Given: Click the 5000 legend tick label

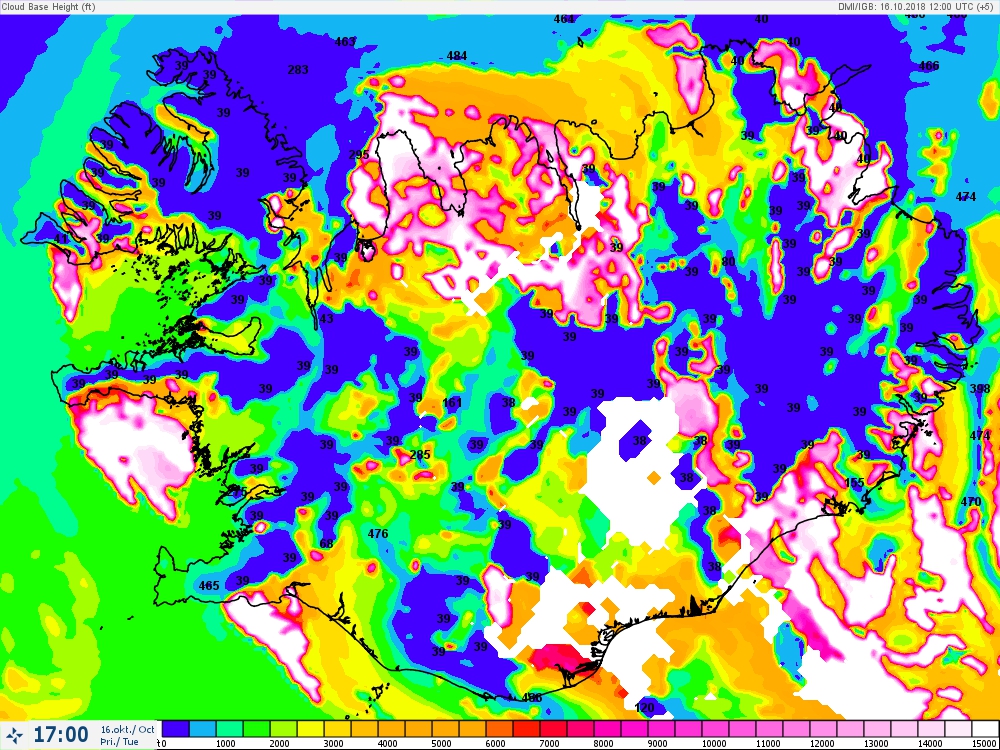Looking at the screenshot, I should click(x=441, y=744).
